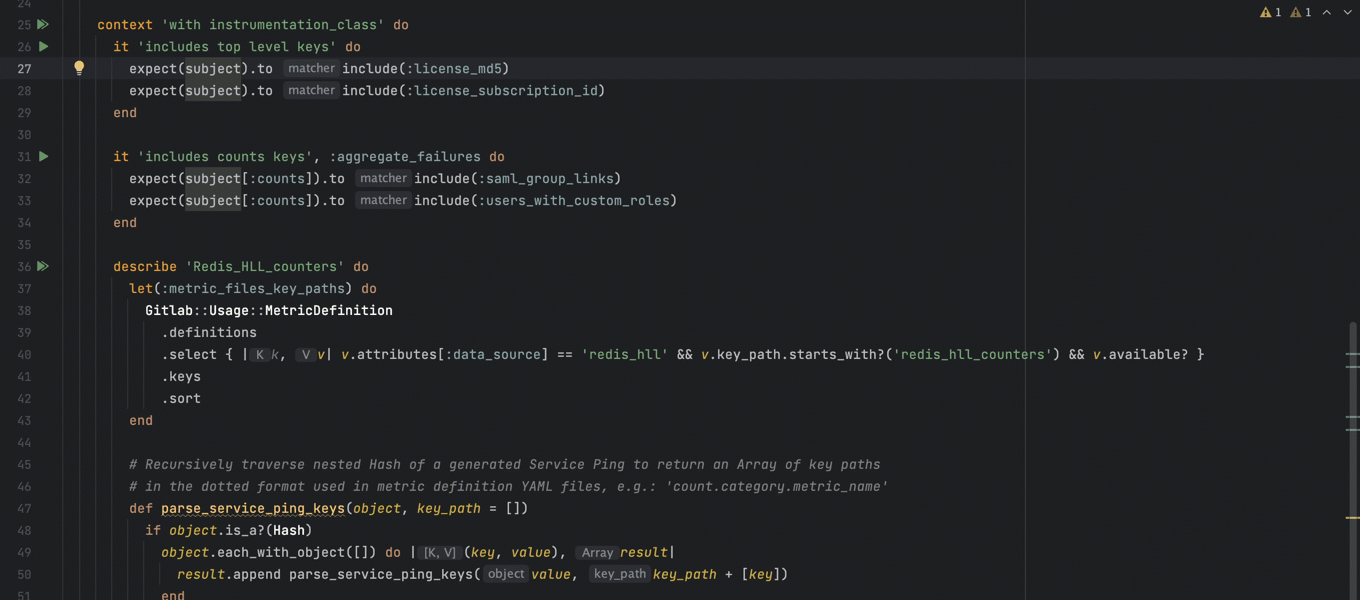Click the Array inlay hint before result

point(597,553)
